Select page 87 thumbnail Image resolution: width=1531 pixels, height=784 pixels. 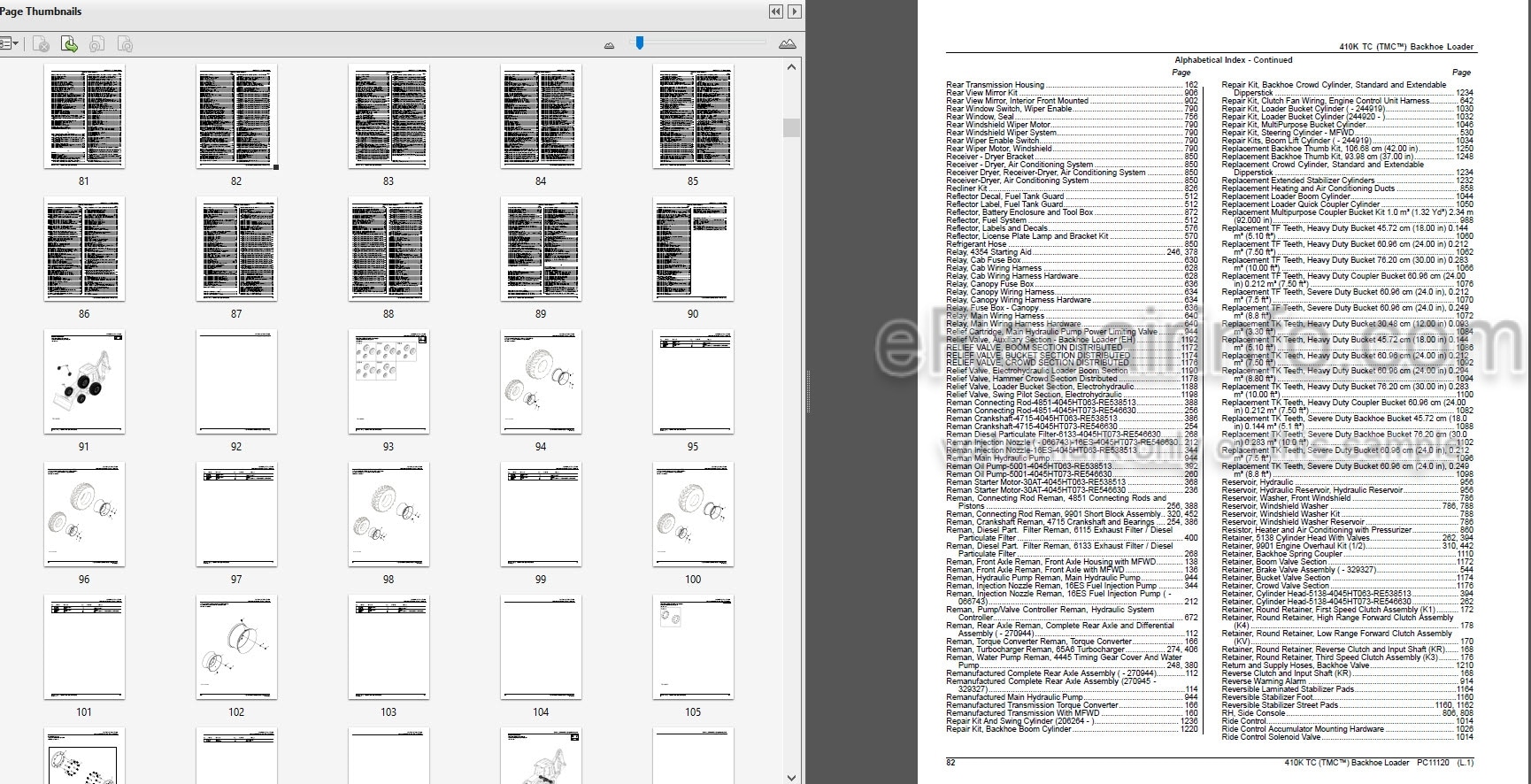236,250
